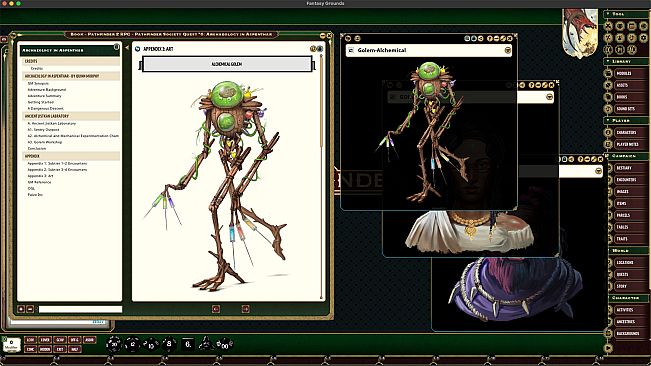
Task: Collapse the Player sidebar section
Action: click(626, 120)
